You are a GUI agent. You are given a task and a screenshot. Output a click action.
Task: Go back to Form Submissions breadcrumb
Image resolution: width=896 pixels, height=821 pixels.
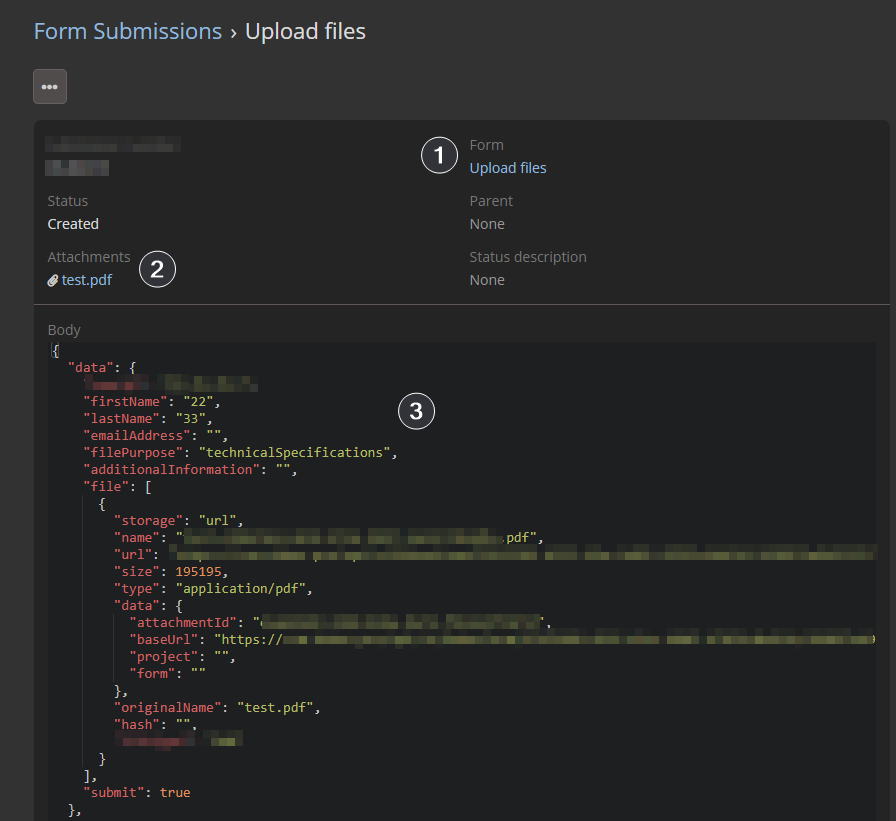[x=128, y=31]
